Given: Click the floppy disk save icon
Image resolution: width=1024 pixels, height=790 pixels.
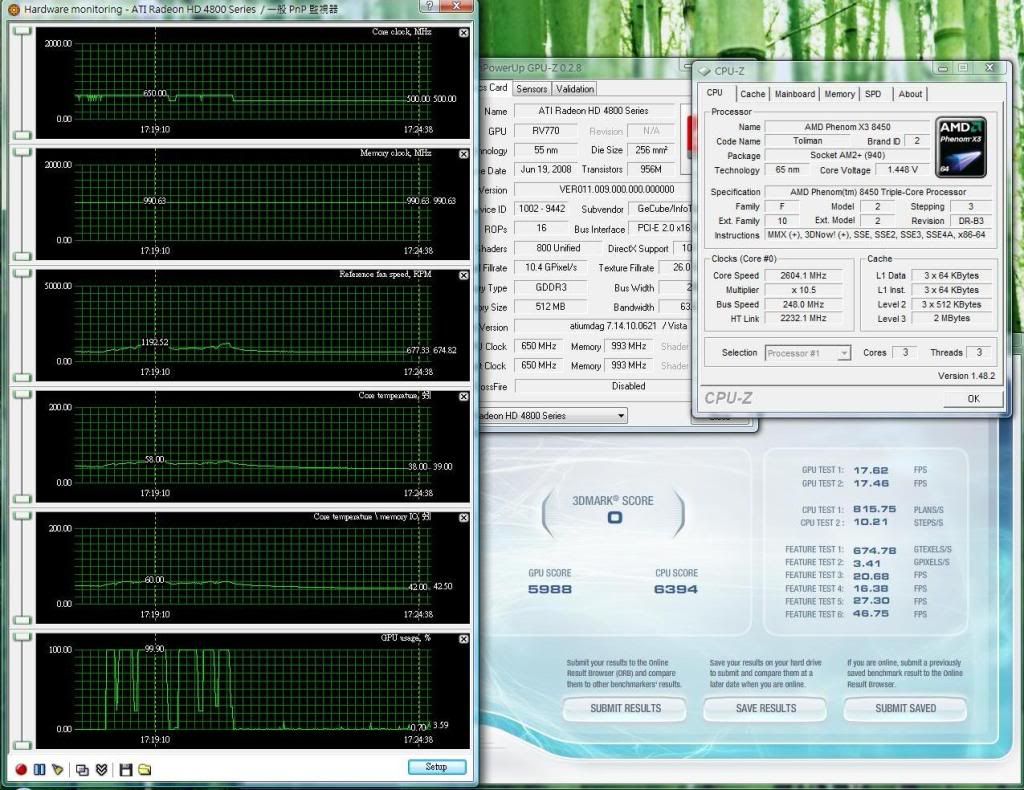Looking at the screenshot, I should coord(126,770).
